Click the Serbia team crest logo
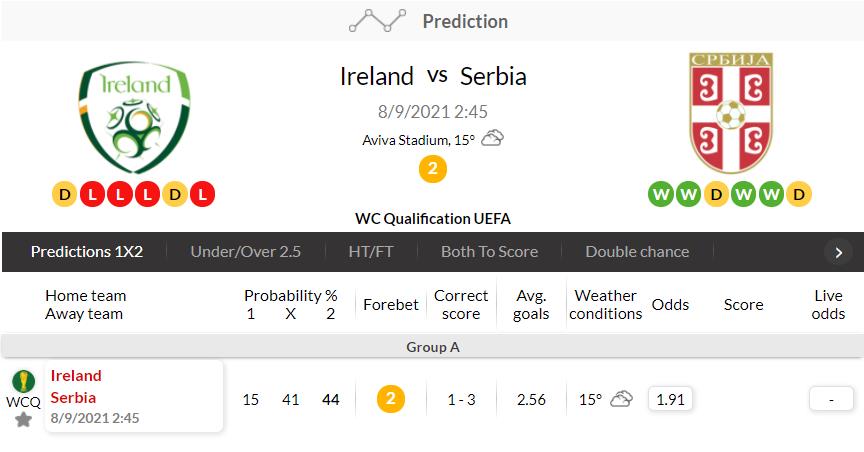 [730, 114]
